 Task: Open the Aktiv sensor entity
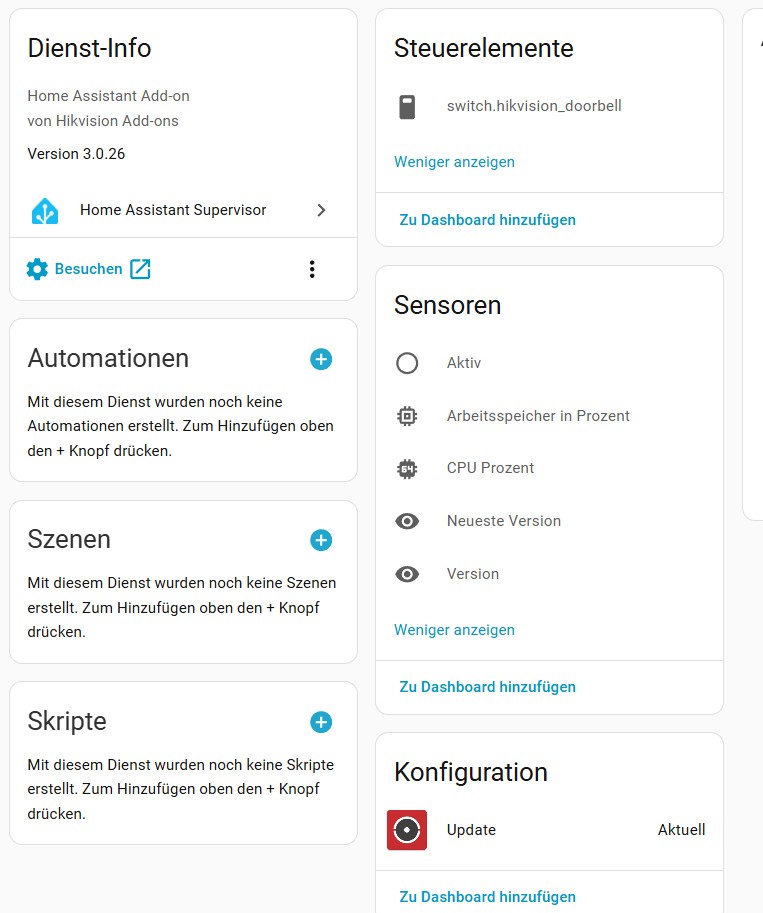point(464,363)
